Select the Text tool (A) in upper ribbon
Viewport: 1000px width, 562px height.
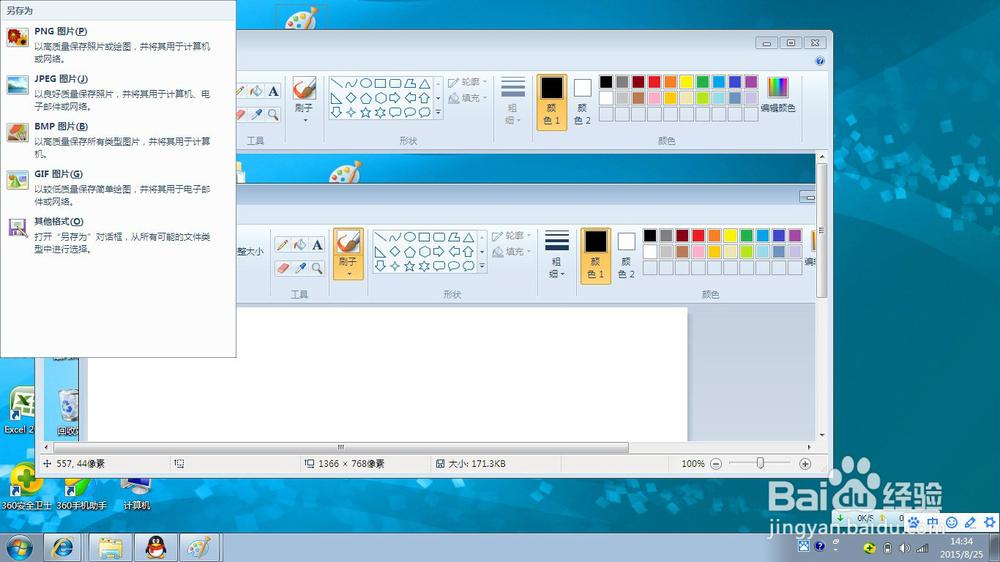coord(273,91)
